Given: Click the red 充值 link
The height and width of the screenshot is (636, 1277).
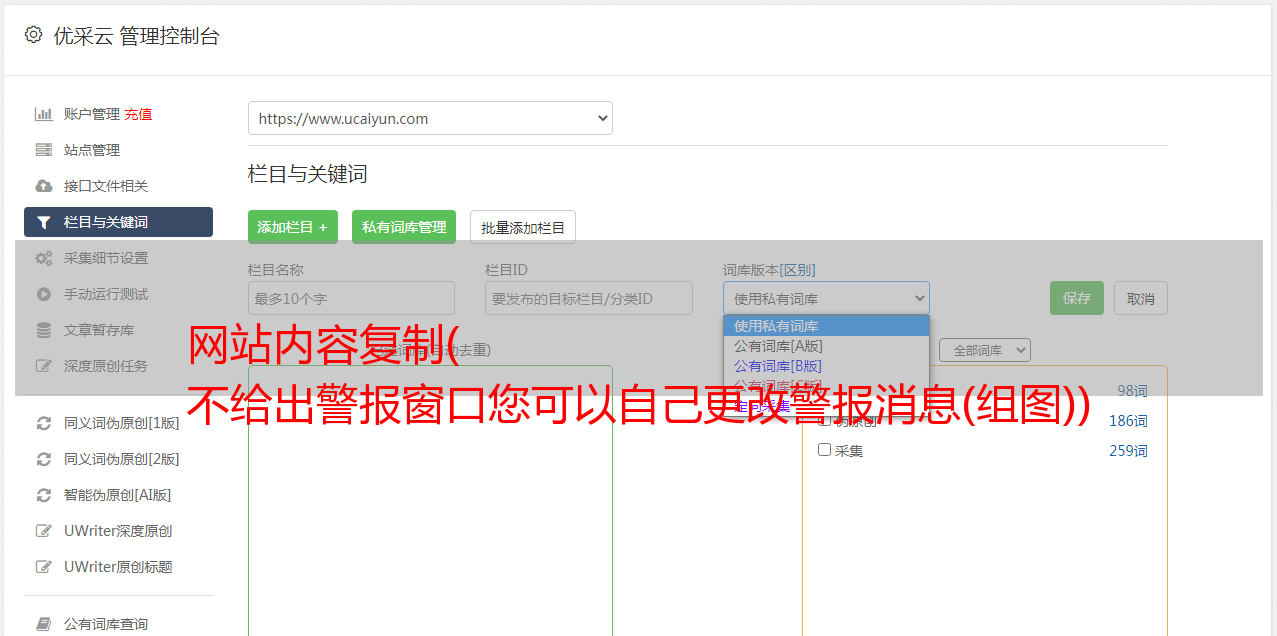Looking at the screenshot, I should pyautogui.click(x=138, y=114).
